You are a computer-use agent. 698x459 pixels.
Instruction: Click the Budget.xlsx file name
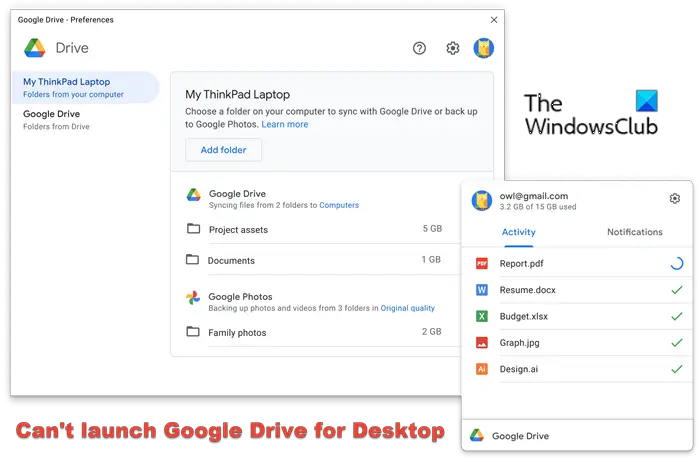click(524, 316)
